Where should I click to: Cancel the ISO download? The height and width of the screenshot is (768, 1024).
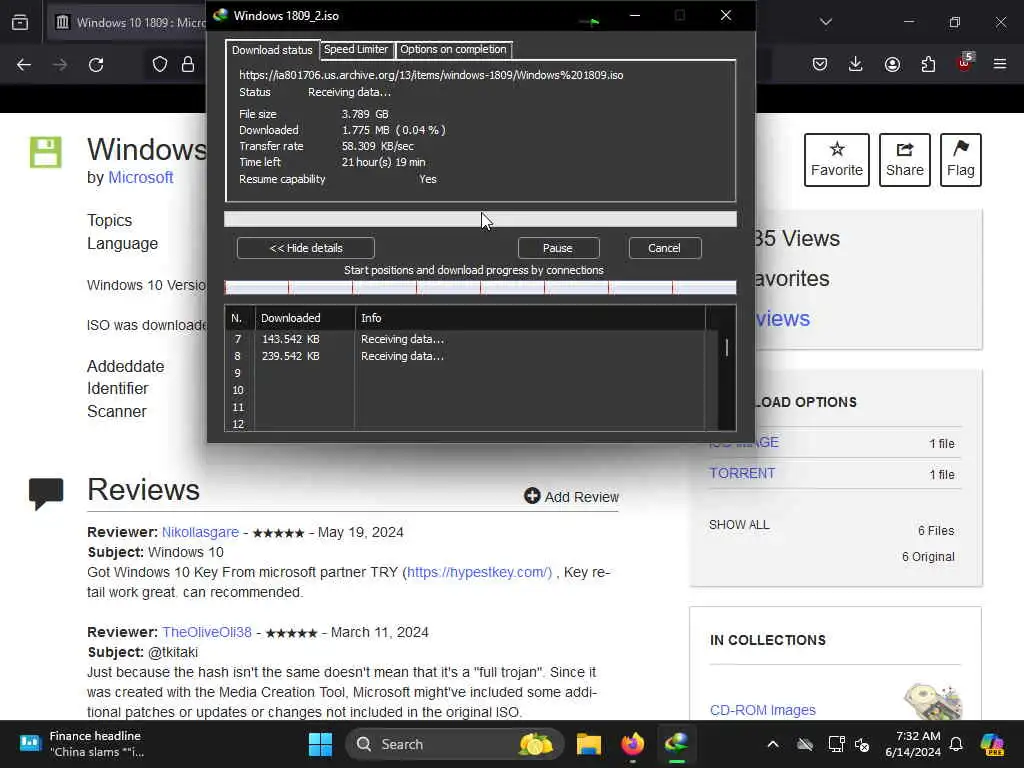pos(664,248)
